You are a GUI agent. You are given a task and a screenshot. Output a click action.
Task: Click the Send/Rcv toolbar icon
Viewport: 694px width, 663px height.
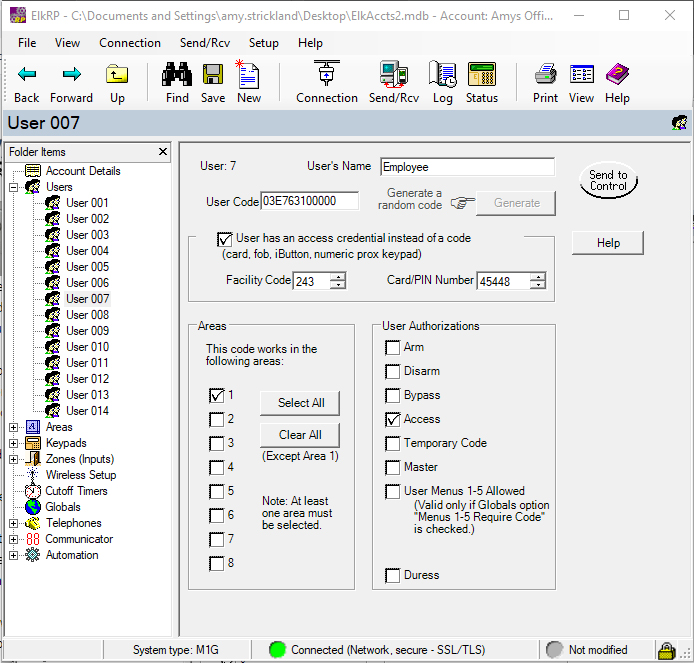[x=393, y=76]
